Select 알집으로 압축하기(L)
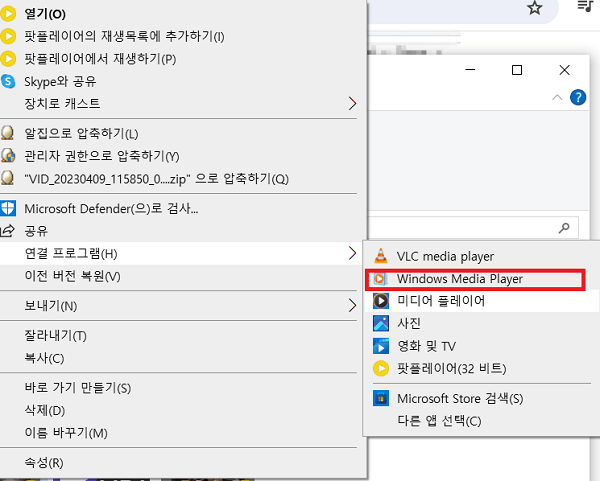Viewport: 600px width, 481px height. click(x=81, y=133)
